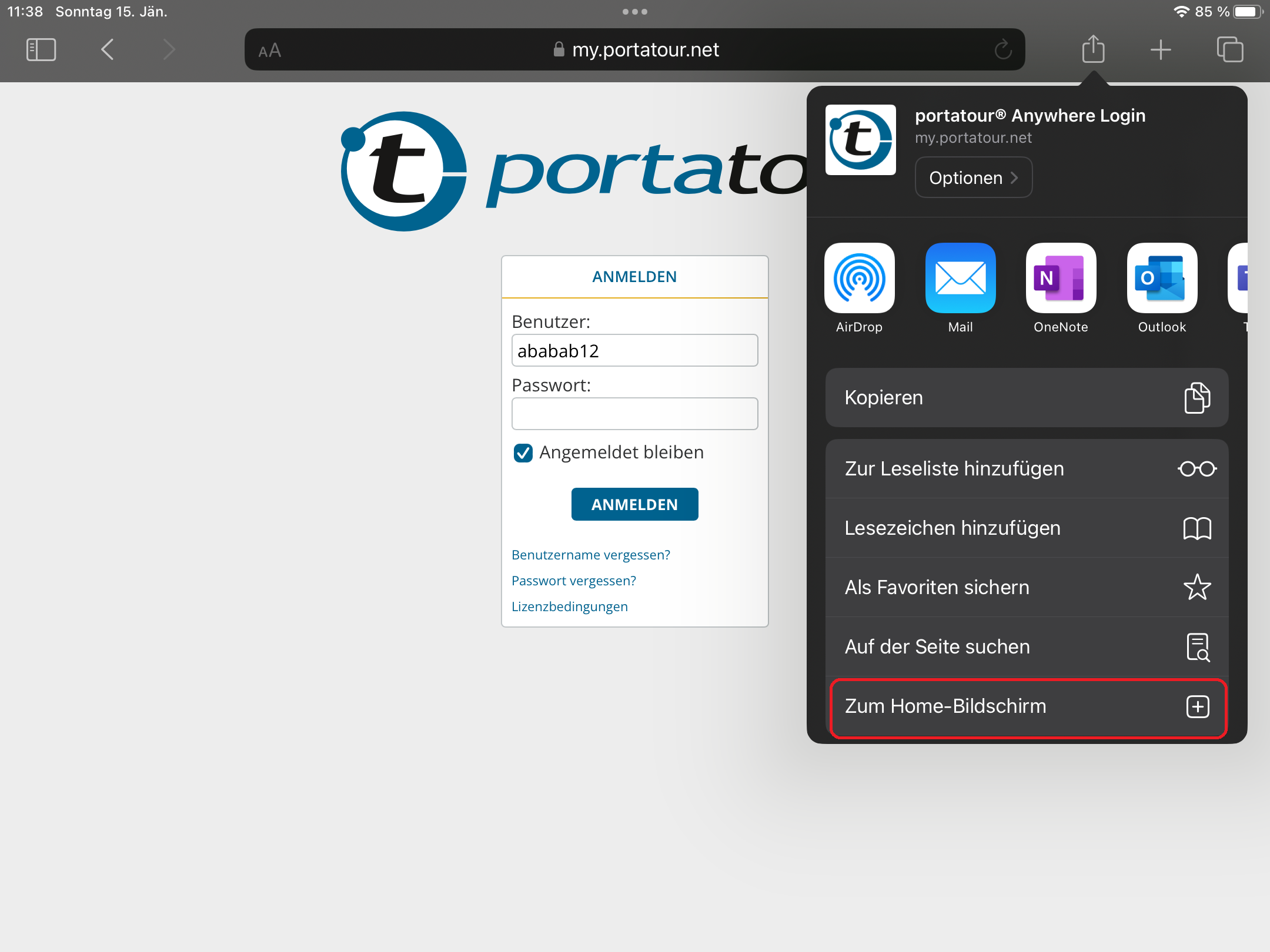Open a new tab with plus icon

pyautogui.click(x=1161, y=50)
